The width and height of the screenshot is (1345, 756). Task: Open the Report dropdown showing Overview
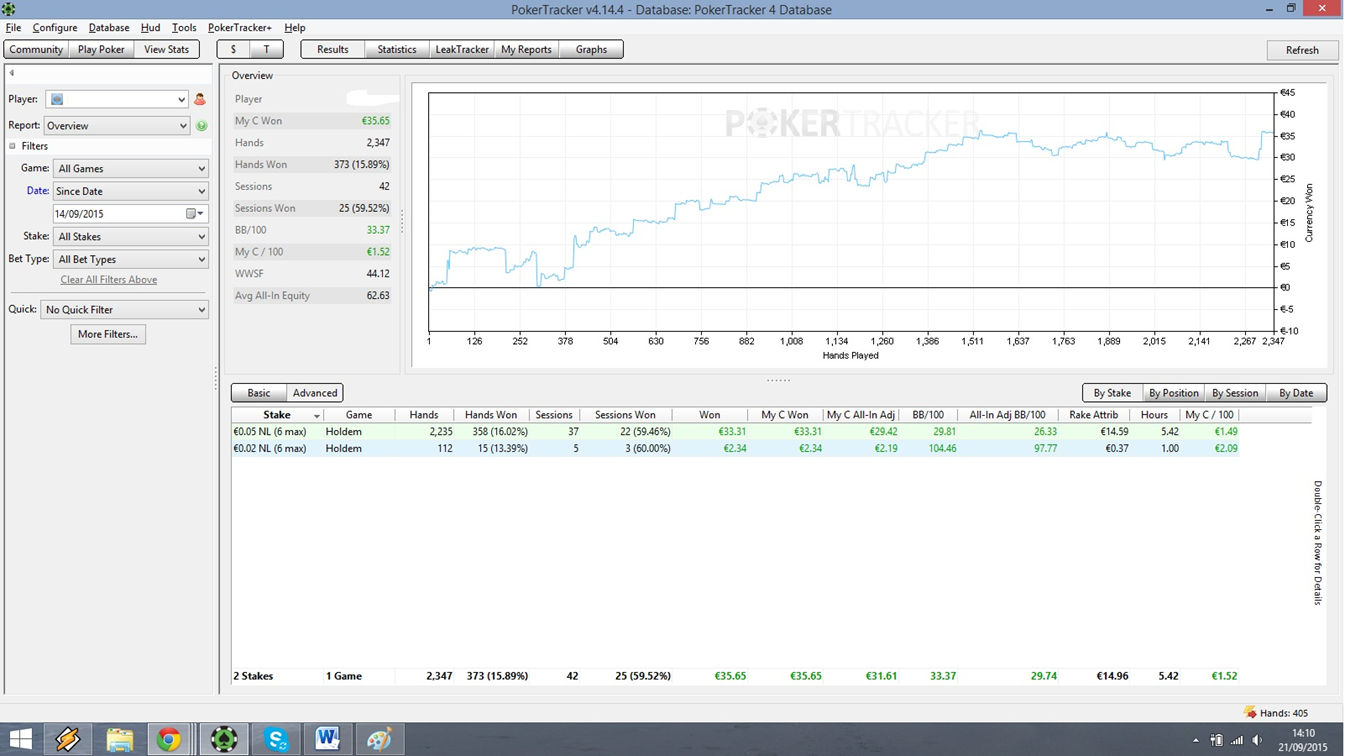(117, 126)
